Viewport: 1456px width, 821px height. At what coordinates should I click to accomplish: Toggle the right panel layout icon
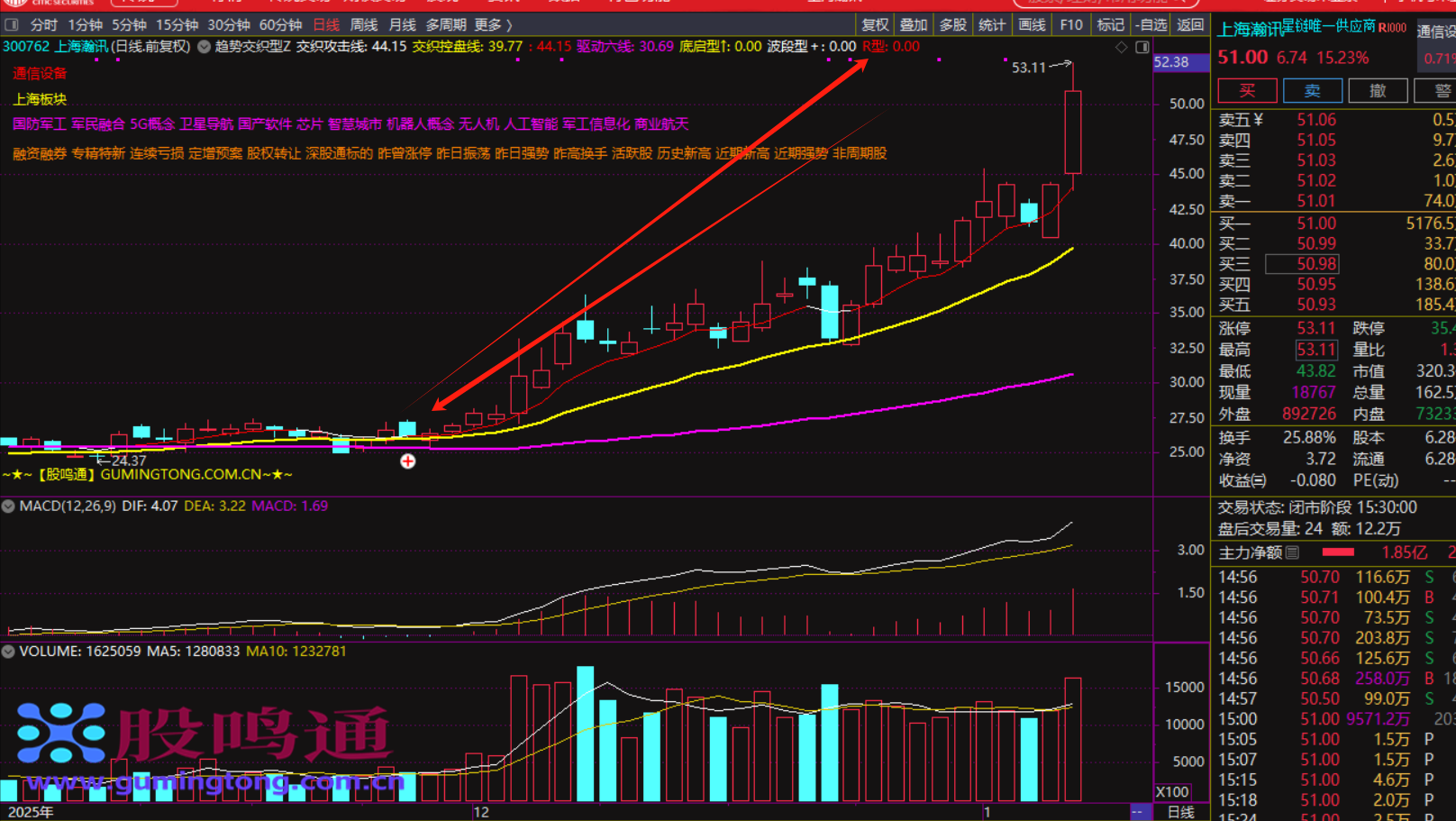click(1142, 47)
